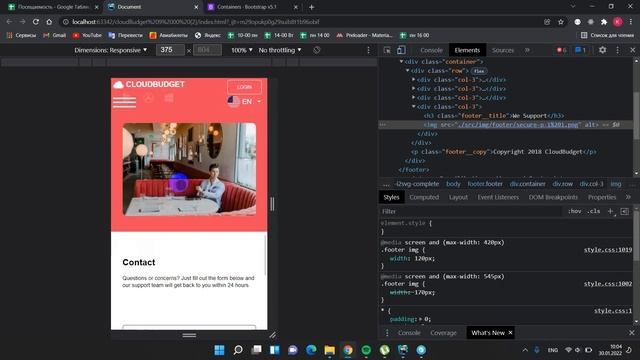Click the rotate viewport icon
The width and height of the screenshot is (640, 360).
point(316,50)
